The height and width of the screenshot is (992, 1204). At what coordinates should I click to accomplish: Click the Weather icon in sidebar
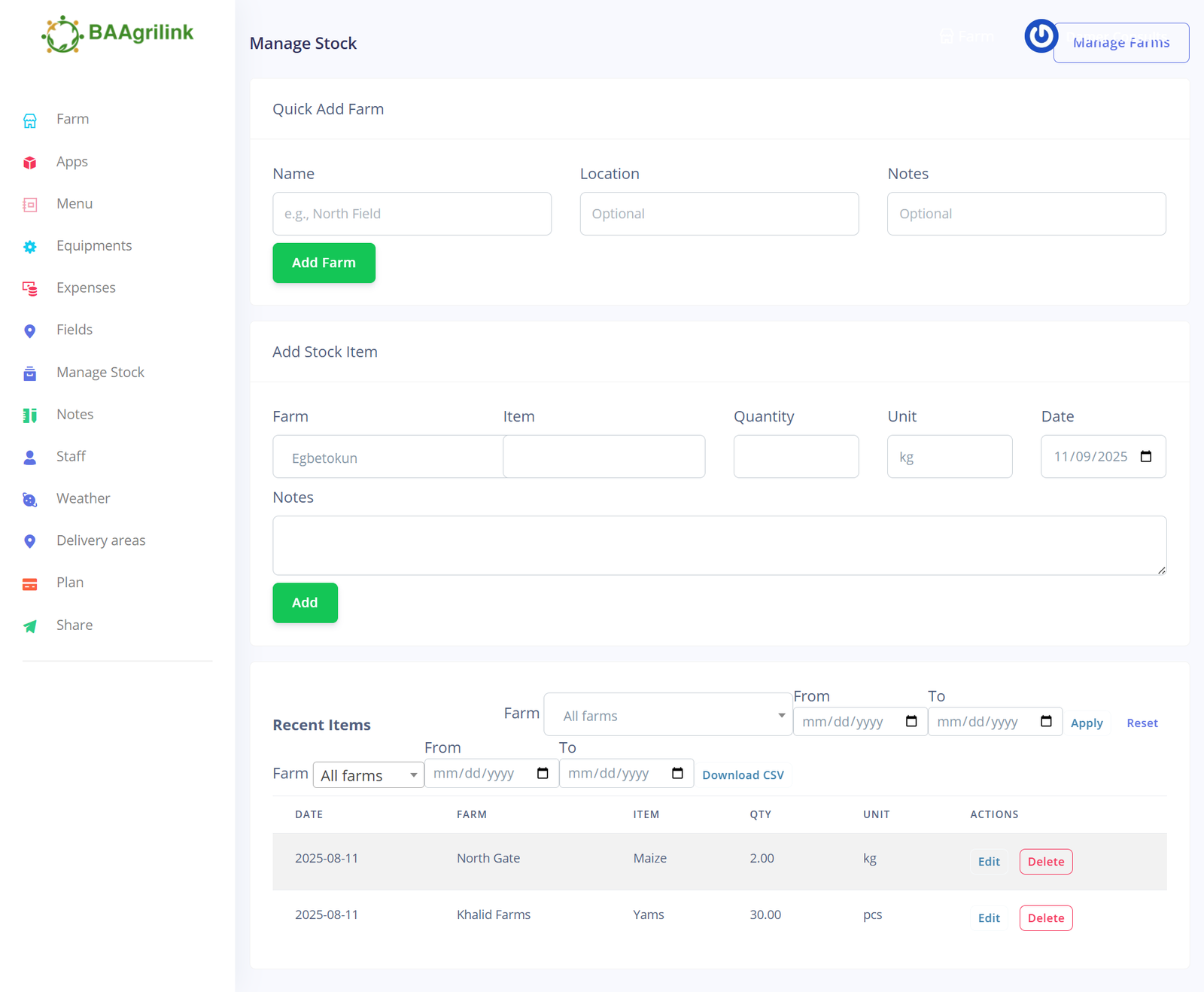coord(30,500)
